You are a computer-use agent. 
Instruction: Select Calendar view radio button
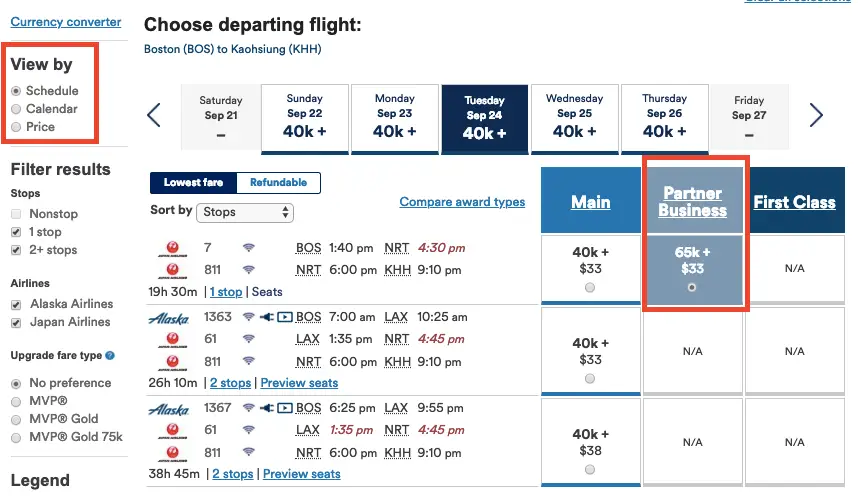tap(16, 109)
